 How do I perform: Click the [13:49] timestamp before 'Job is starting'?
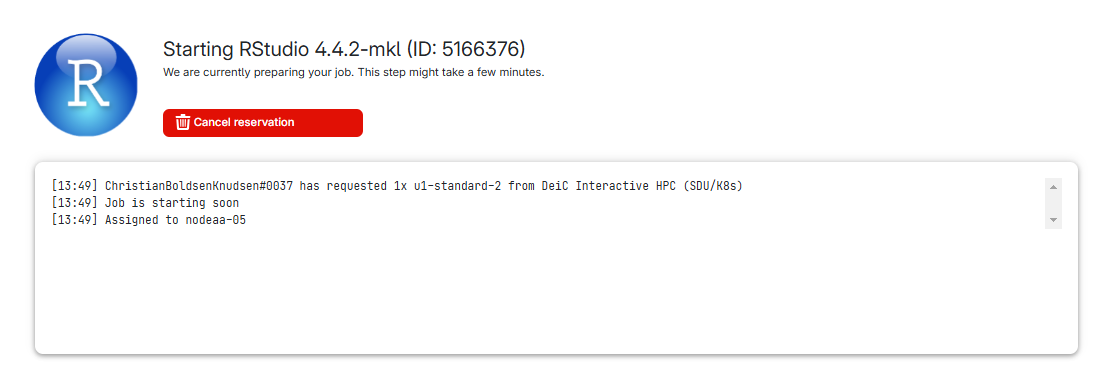click(74, 203)
